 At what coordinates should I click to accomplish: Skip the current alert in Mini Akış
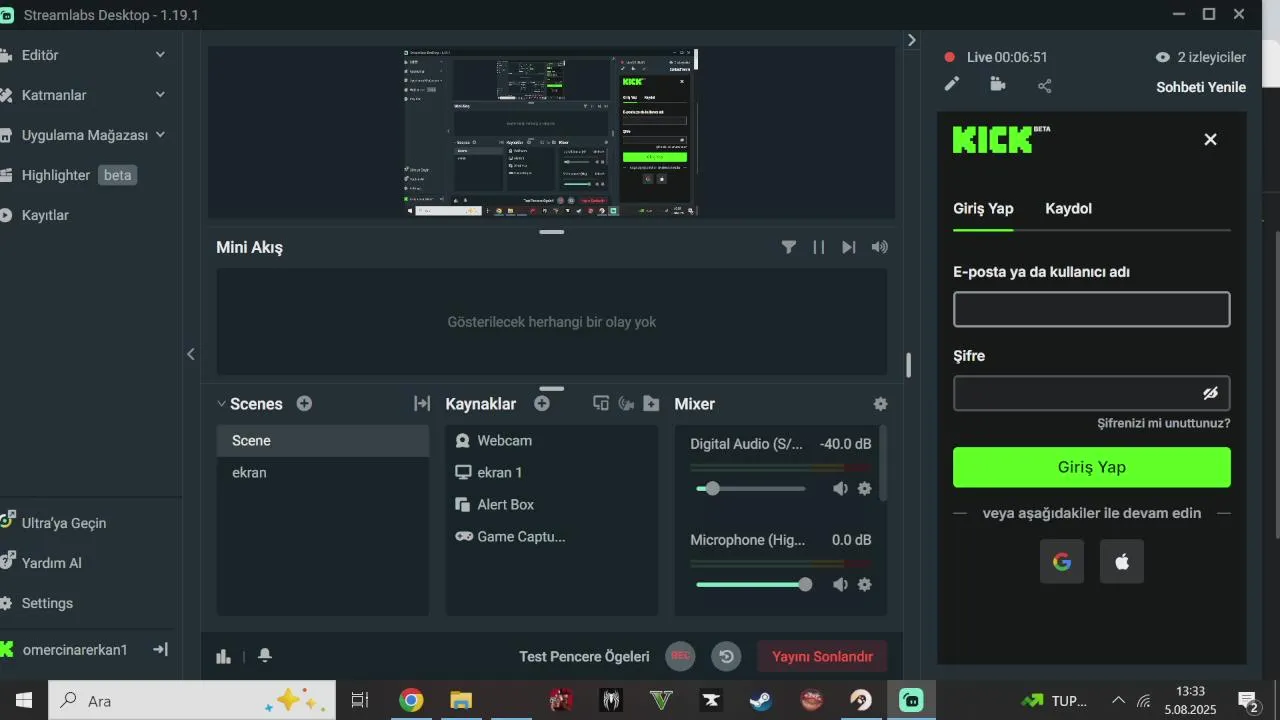tap(849, 247)
